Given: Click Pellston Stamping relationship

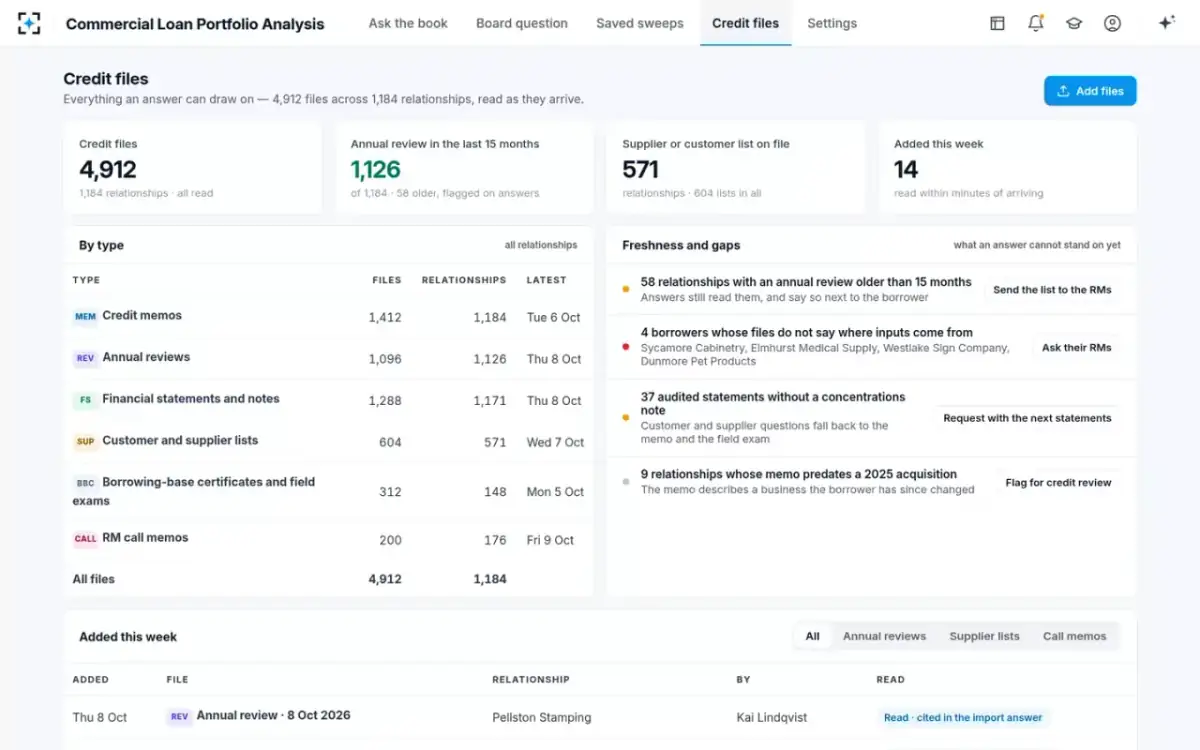Looking at the screenshot, I should coord(541,717).
